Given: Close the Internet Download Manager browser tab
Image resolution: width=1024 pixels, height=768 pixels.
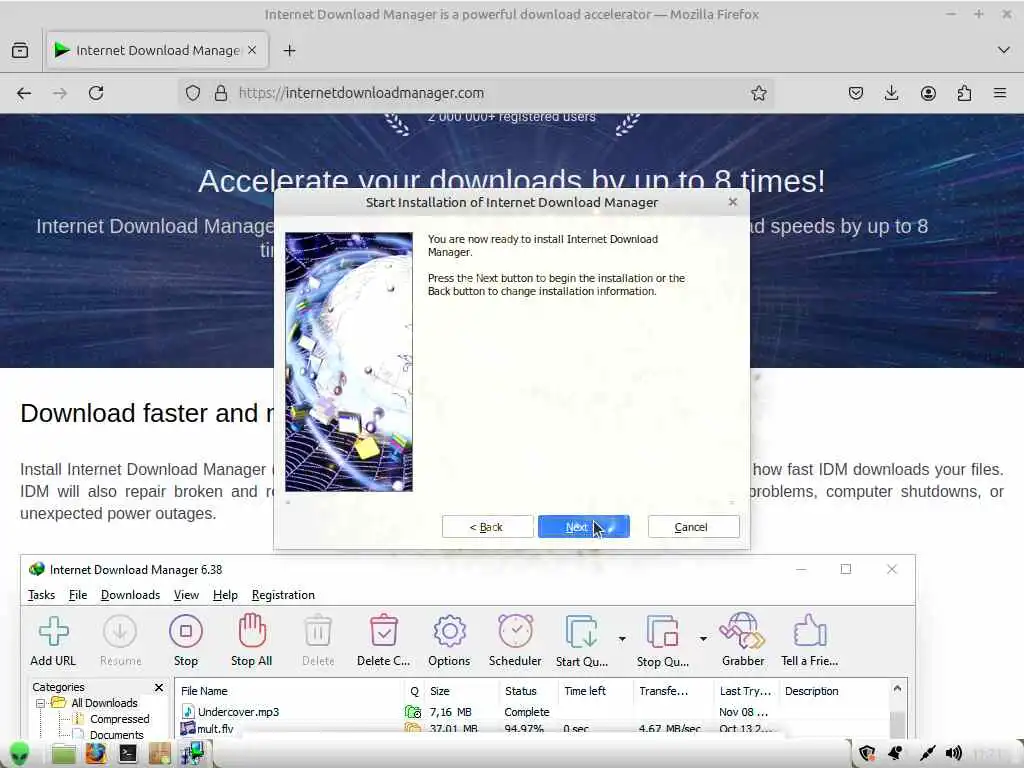Looking at the screenshot, I should [x=252, y=50].
